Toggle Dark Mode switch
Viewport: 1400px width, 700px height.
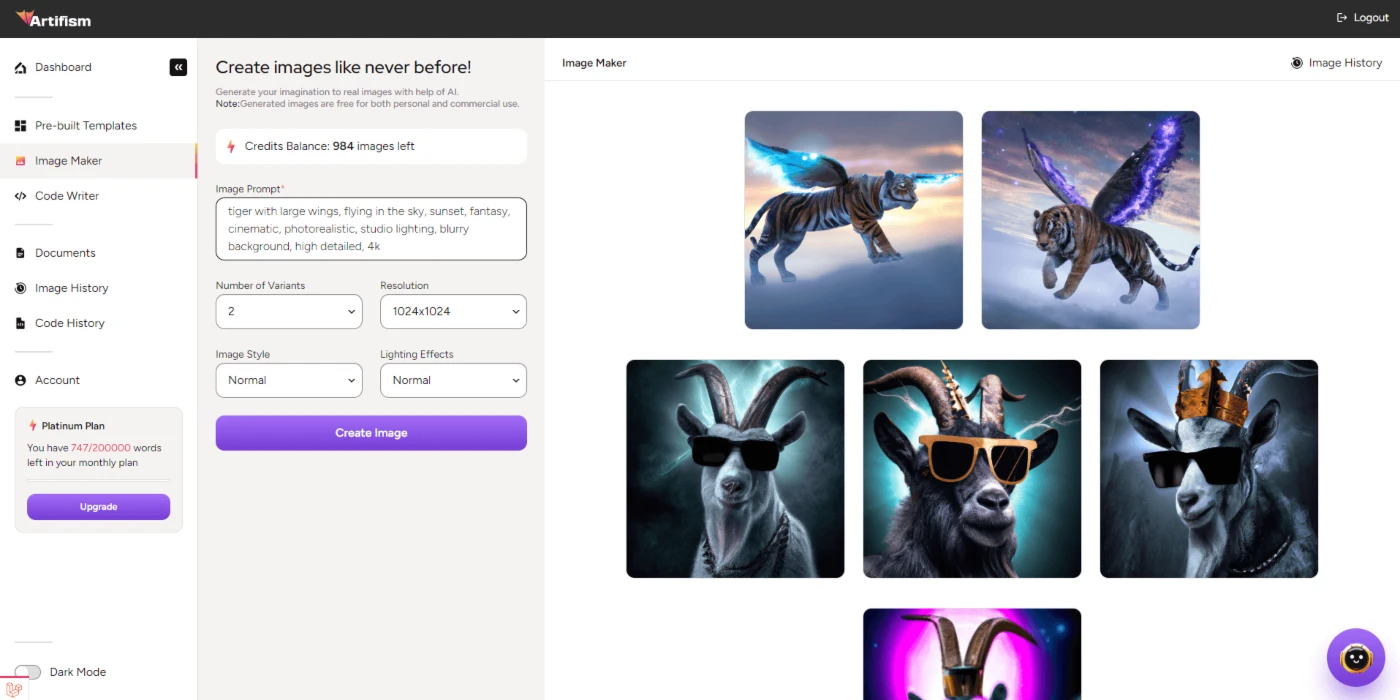tap(28, 672)
